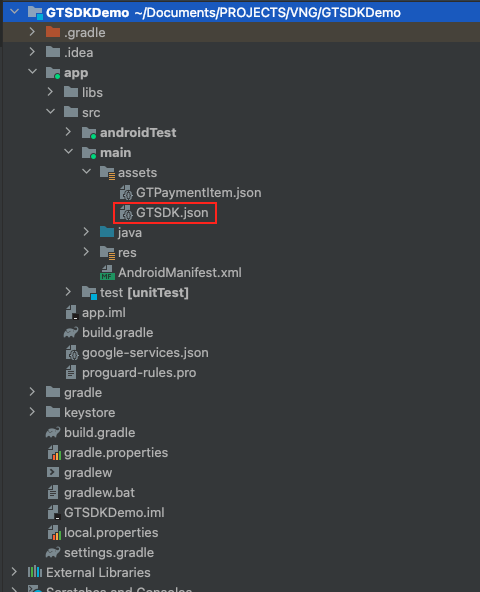Collapse the assets folder arrow
The height and width of the screenshot is (592, 480).
coord(86,172)
